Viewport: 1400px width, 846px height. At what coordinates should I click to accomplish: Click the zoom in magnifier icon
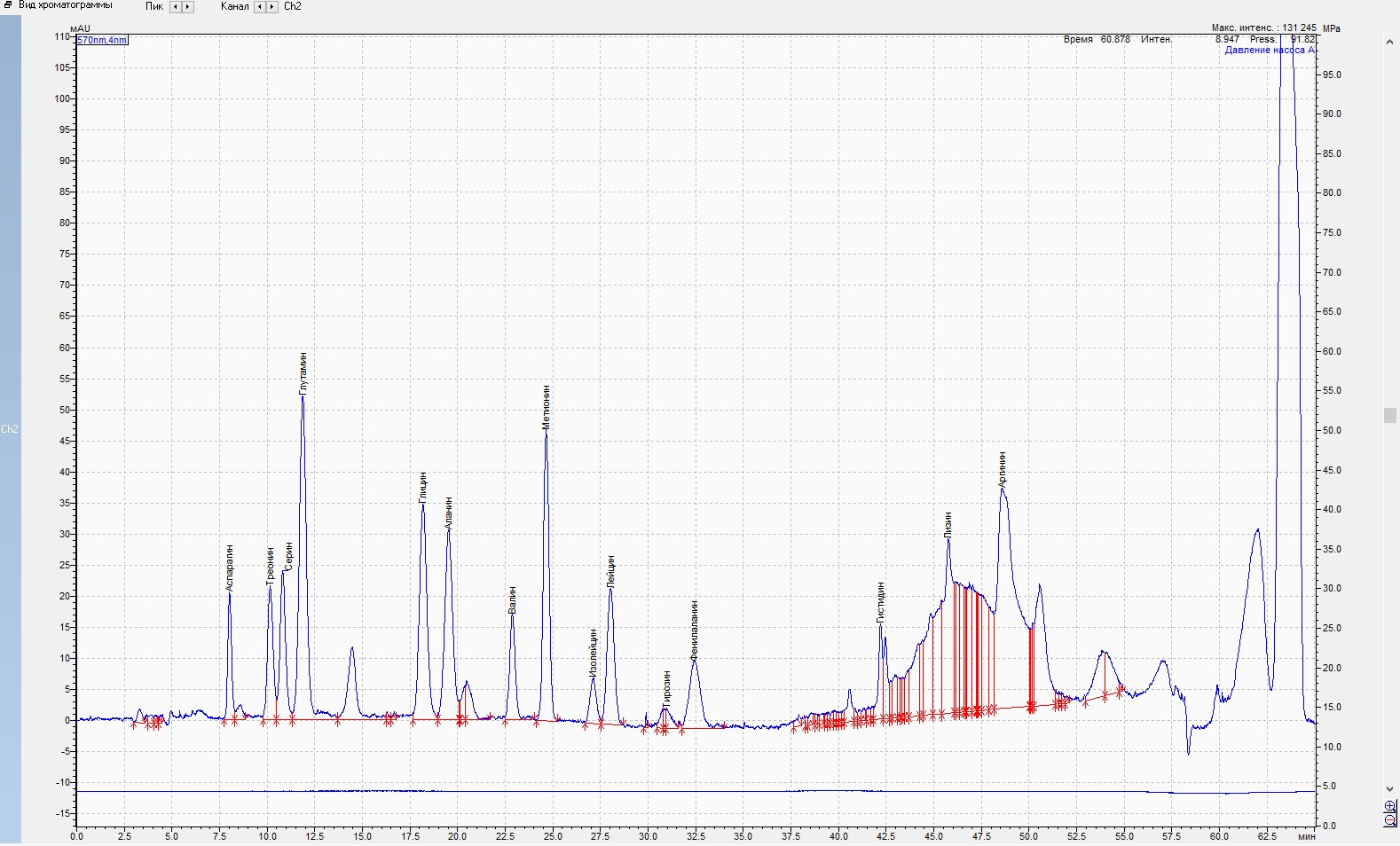[x=1390, y=807]
